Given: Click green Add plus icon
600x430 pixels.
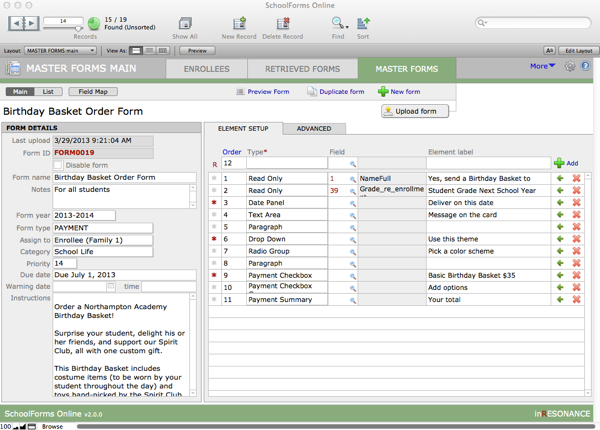Looking at the screenshot, I should (559, 163).
